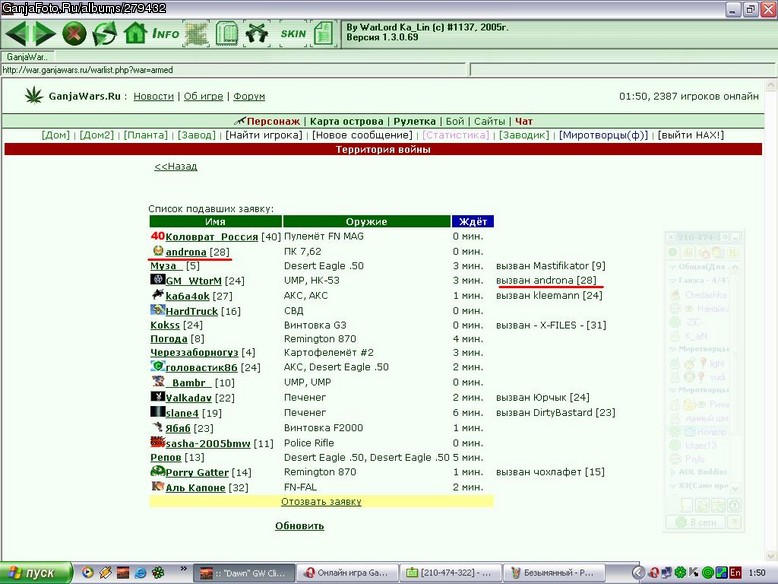Click the Отозвать заявку link
778x584 pixels.
click(321, 502)
